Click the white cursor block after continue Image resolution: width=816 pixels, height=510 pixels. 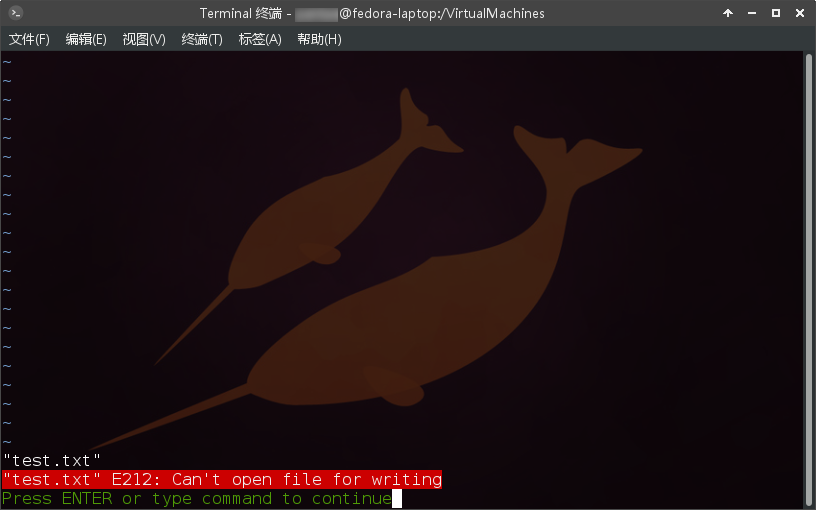[x=397, y=498]
